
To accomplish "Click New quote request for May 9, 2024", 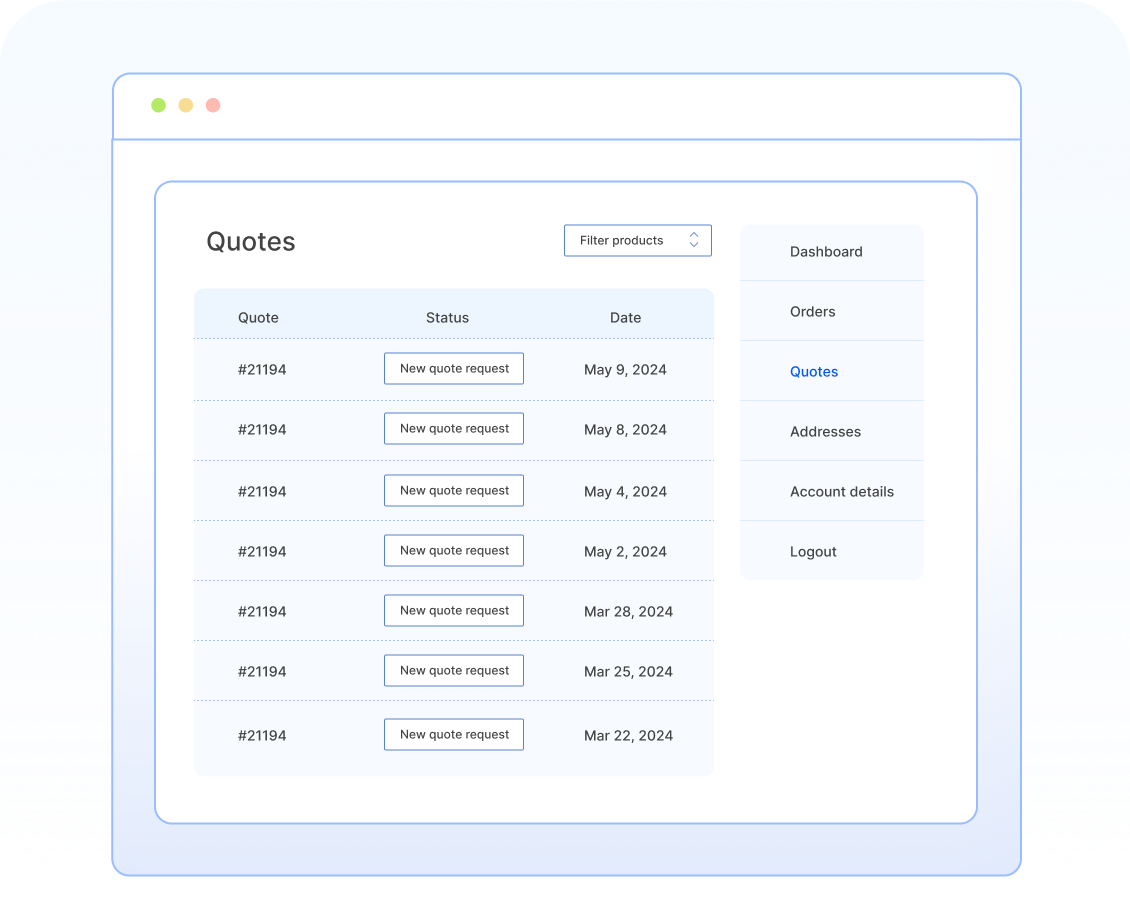I will (453, 368).
